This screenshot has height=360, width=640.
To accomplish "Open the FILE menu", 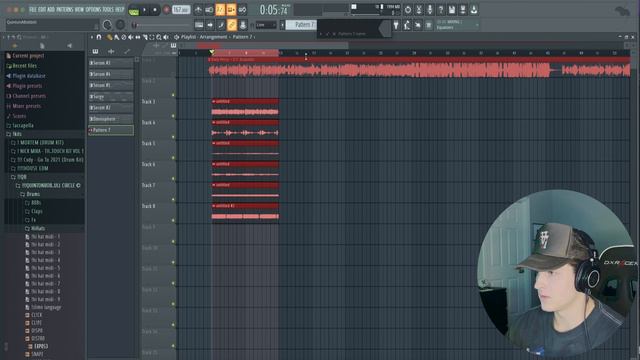I will coord(32,9).
